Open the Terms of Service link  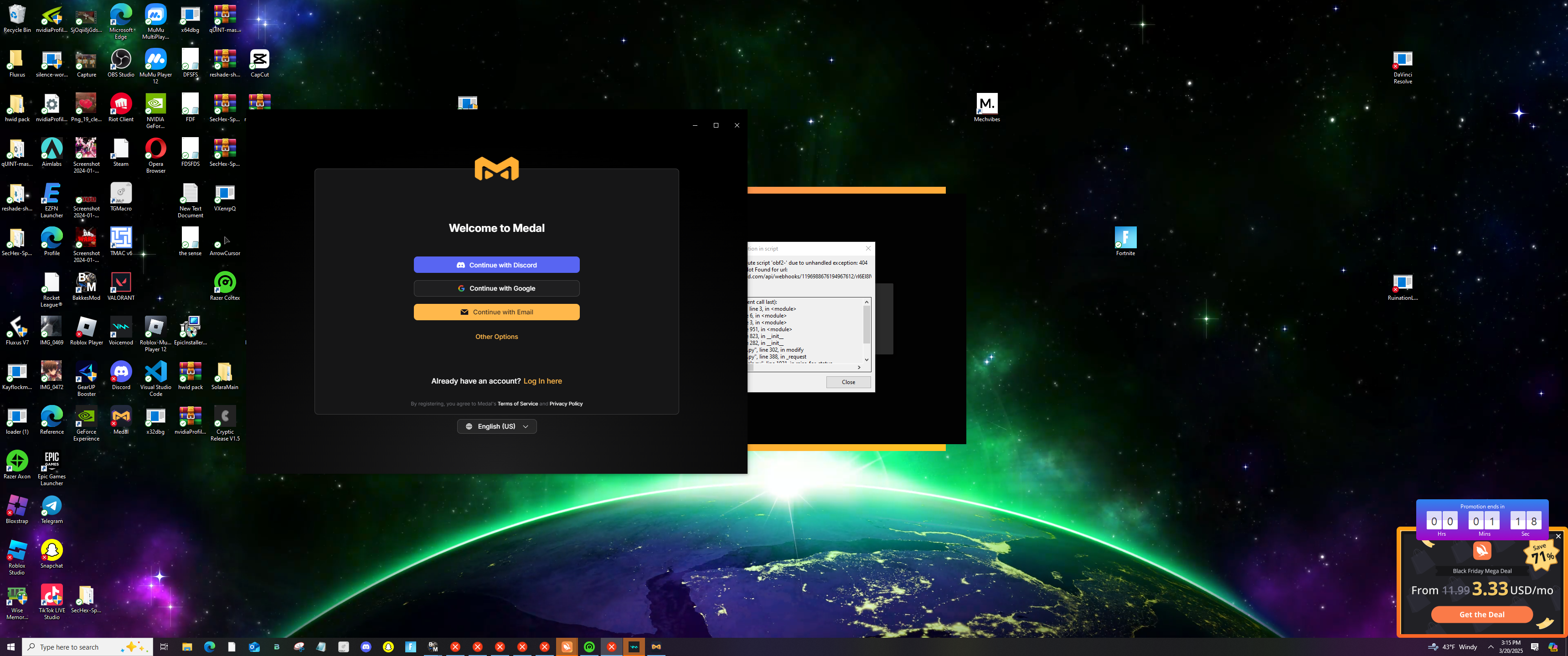coord(517,404)
